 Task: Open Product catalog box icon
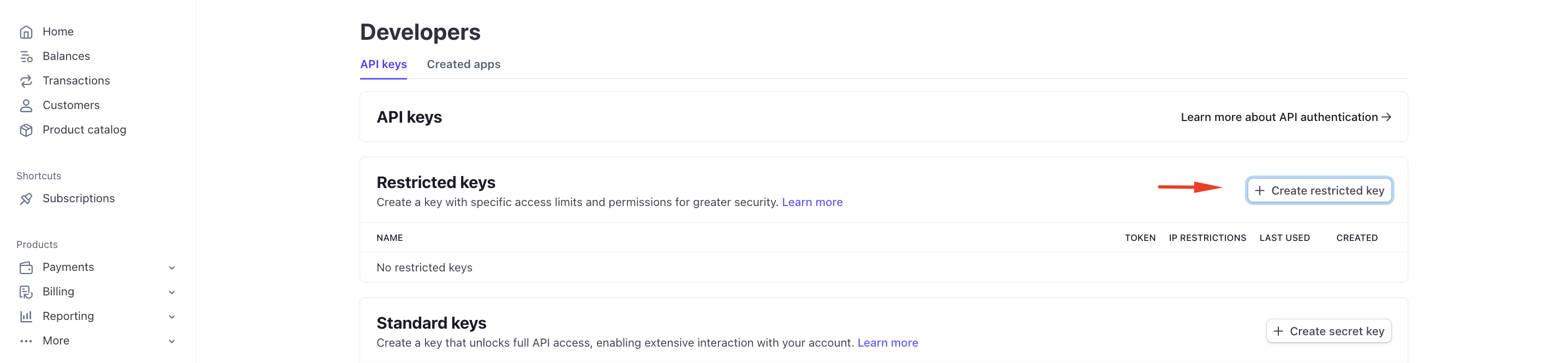tap(26, 130)
